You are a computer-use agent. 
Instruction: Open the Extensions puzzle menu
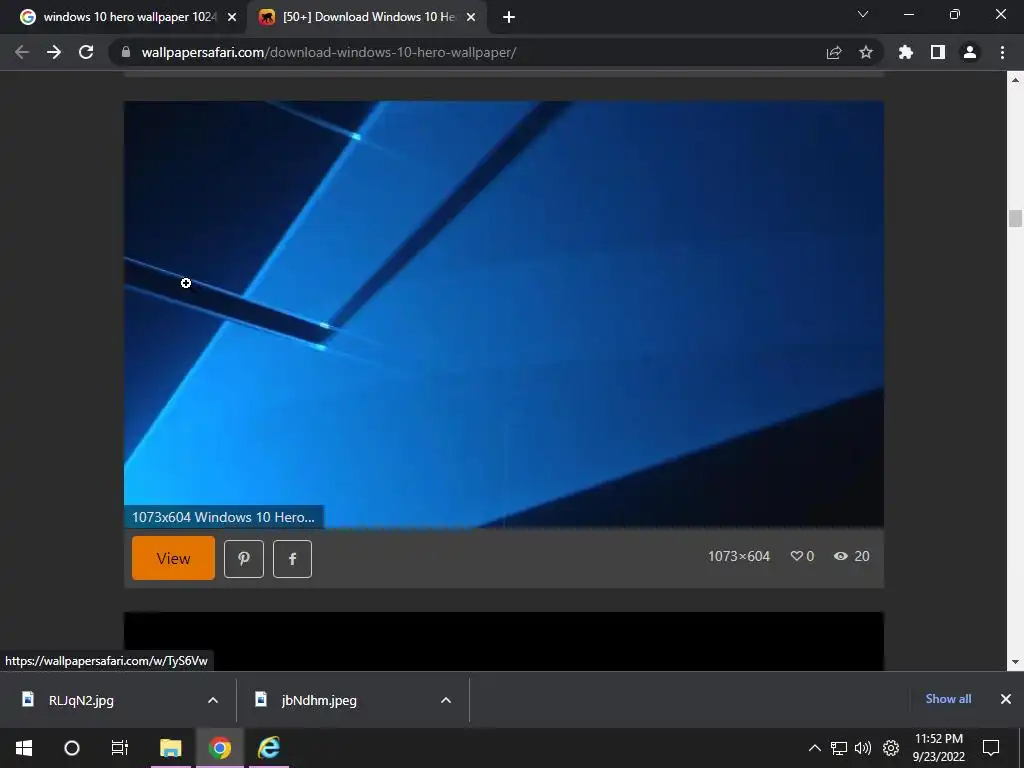pos(906,52)
